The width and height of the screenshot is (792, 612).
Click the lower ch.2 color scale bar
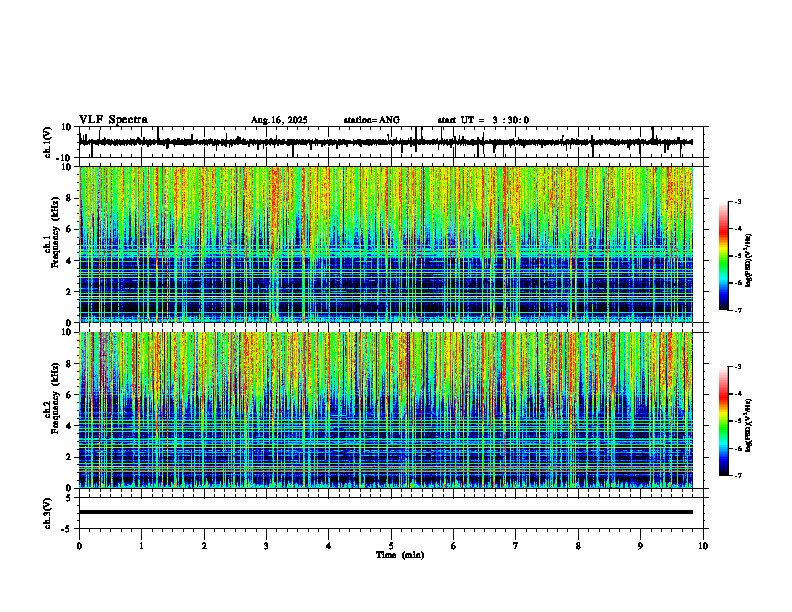(724, 421)
